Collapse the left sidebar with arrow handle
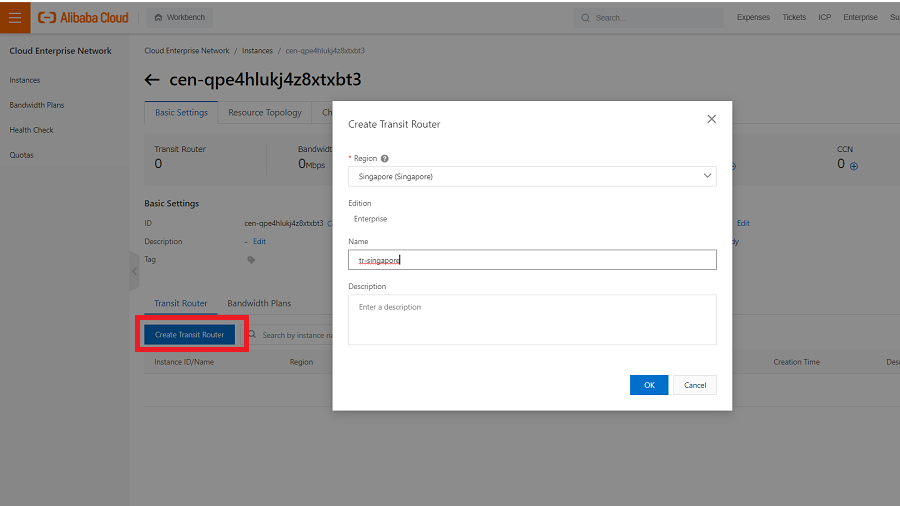The width and height of the screenshot is (900, 506). pos(134,271)
